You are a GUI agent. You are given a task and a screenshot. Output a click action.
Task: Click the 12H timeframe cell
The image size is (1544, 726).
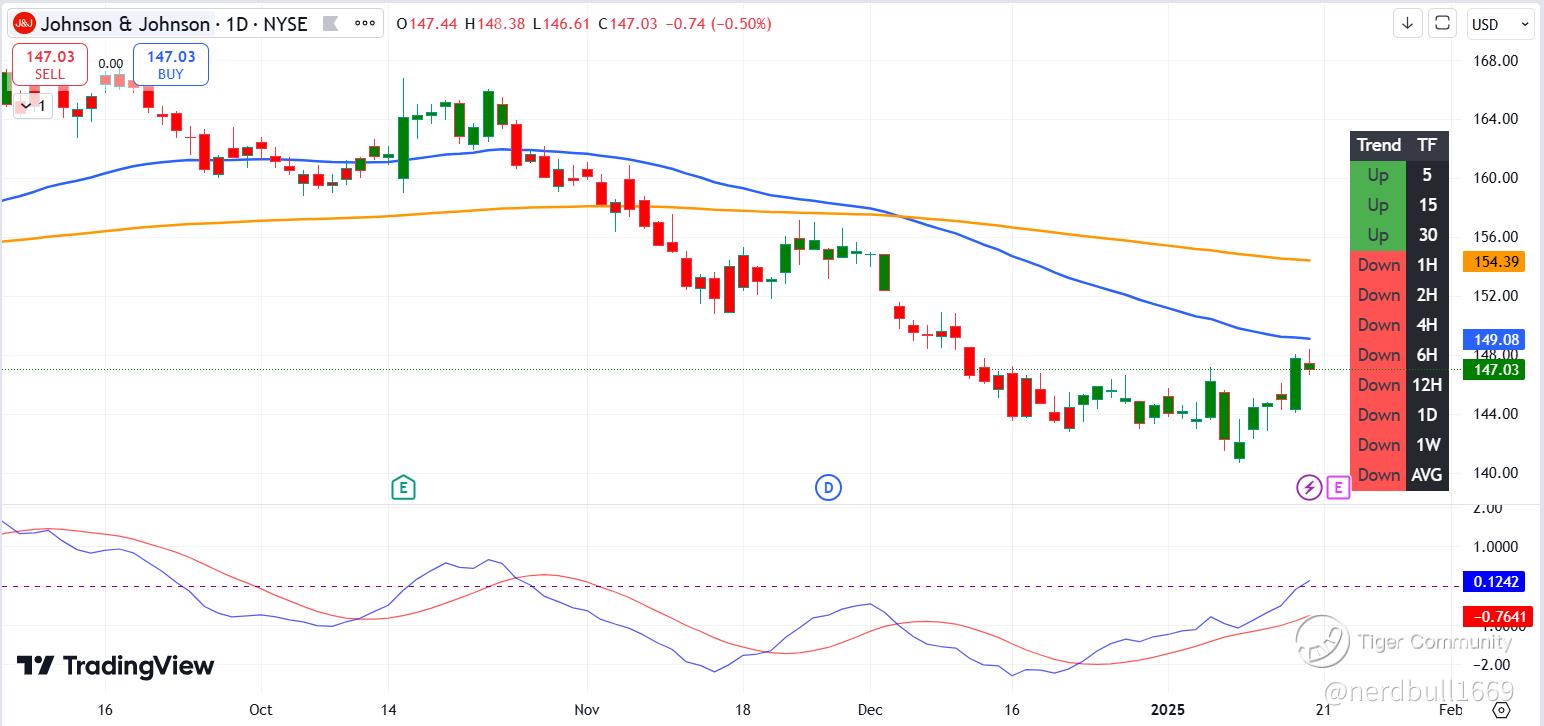[1427, 385]
